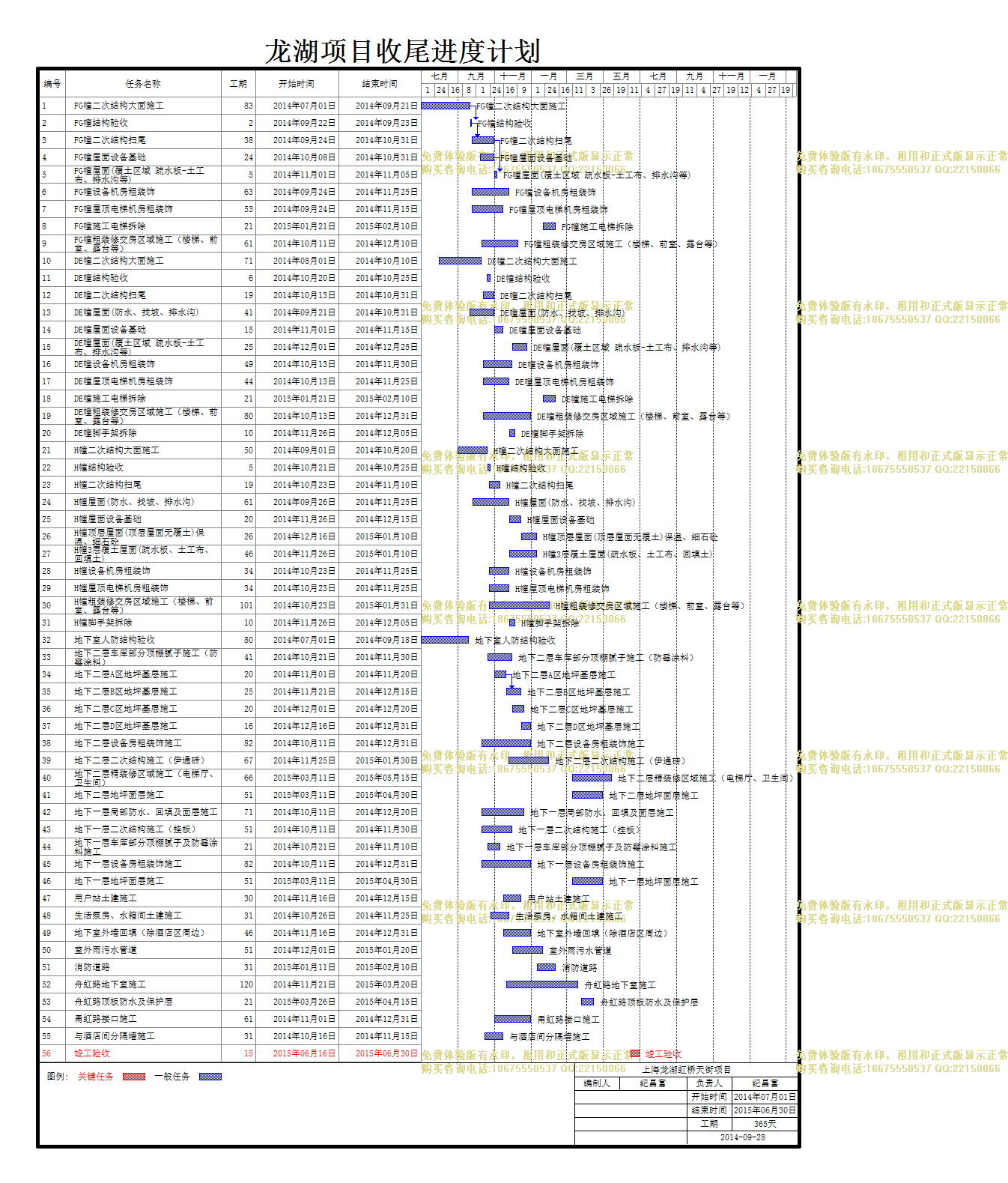Select the 任务名称 column header
The width and height of the screenshot is (1008, 1183).
[142, 84]
